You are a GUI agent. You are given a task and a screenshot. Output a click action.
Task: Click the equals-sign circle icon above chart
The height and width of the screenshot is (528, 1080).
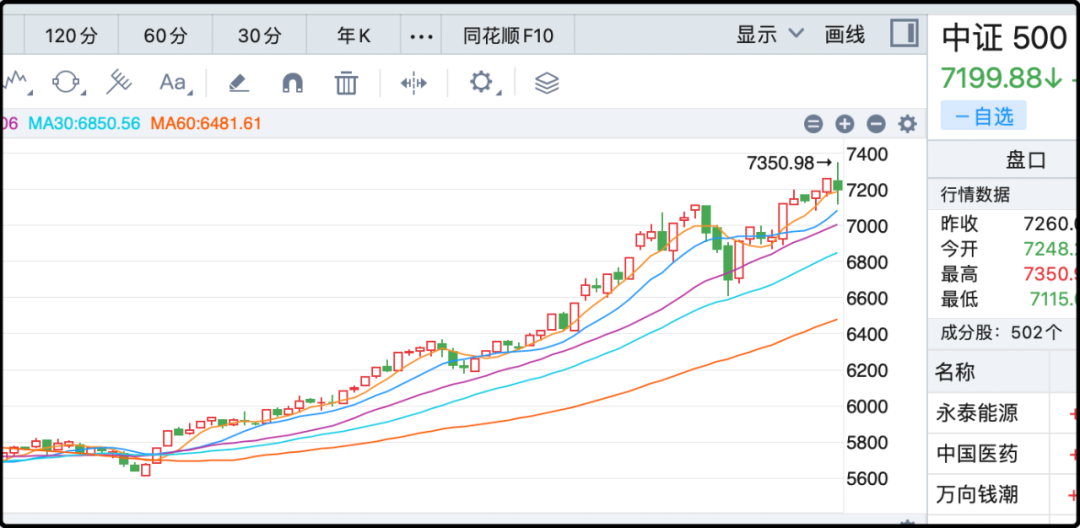pyautogui.click(x=813, y=124)
